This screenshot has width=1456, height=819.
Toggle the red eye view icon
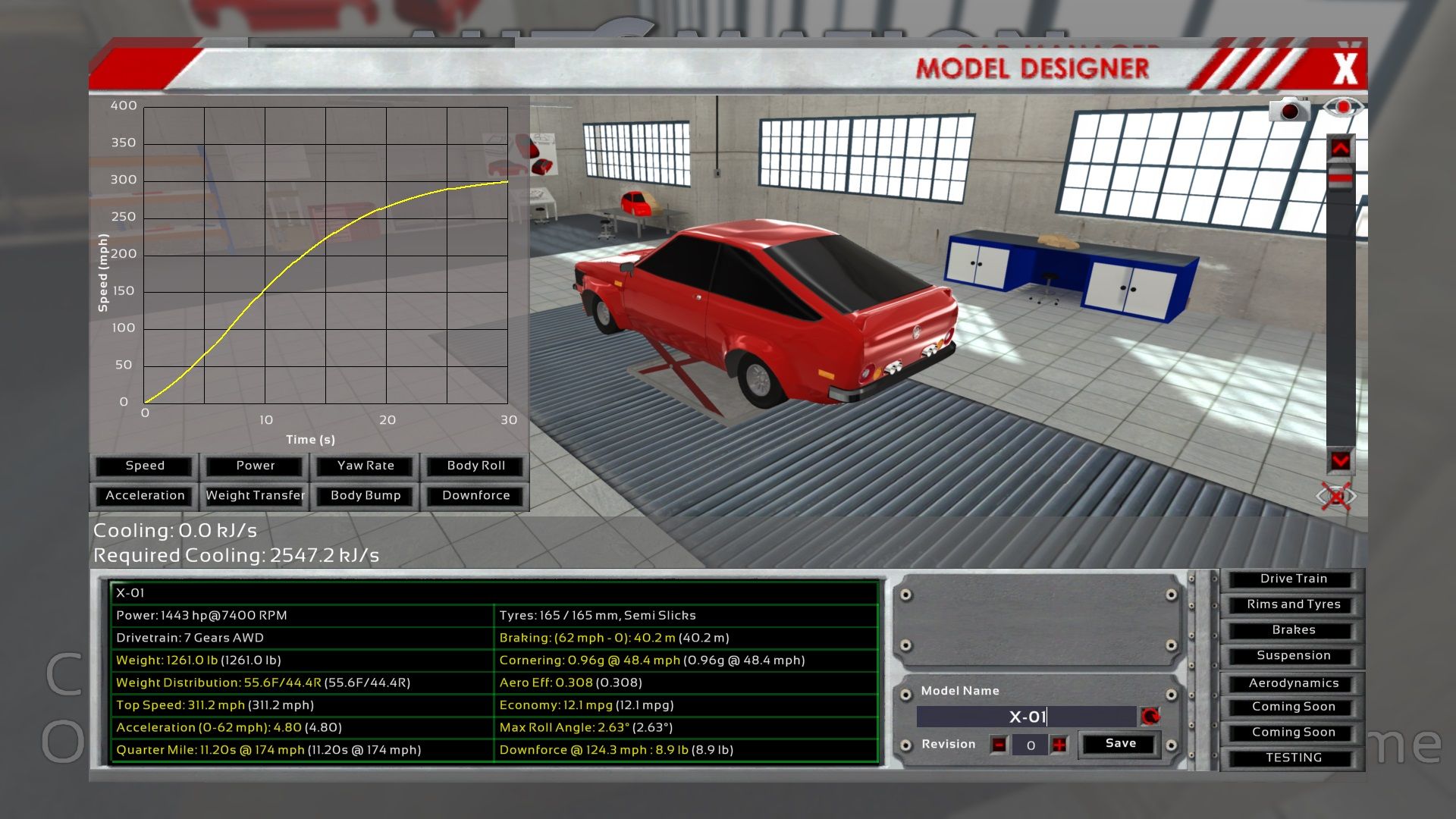tap(1342, 108)
